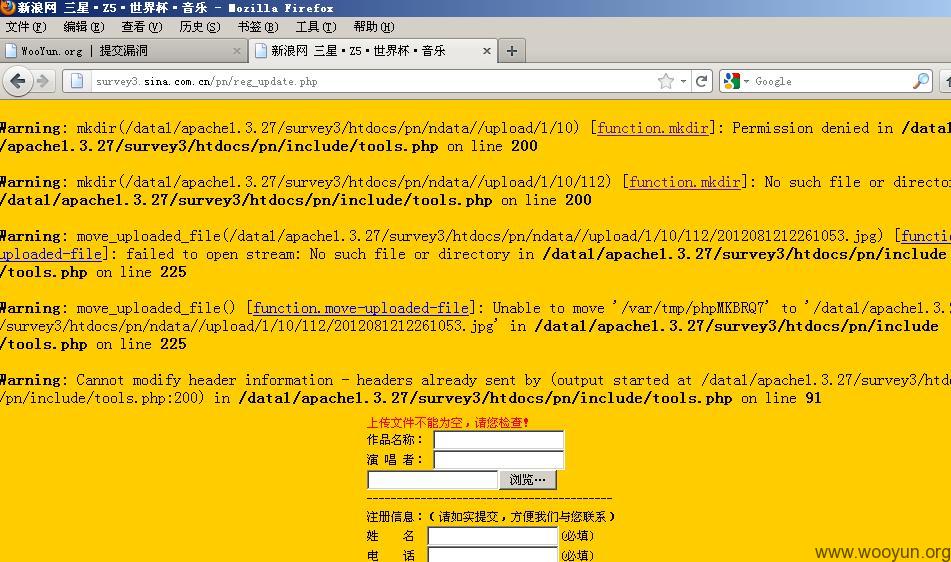The image size is (951, 562).
Task: Go forward with the Forward arrow button
Action: point(42,81)
